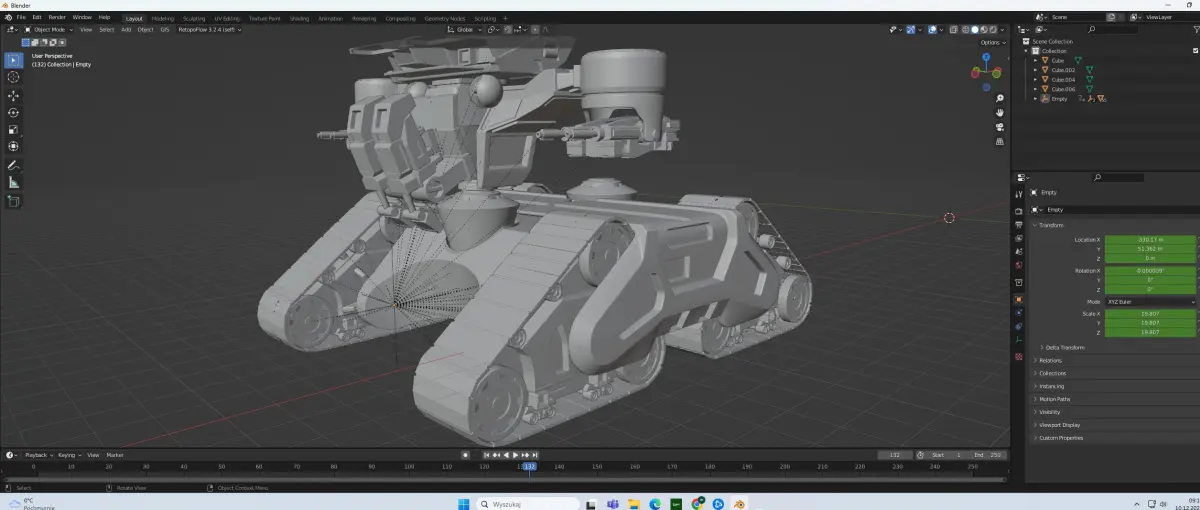Open the Object Mode dropdown
This screenshot has width=1200, height=510.
pos(48,29)
